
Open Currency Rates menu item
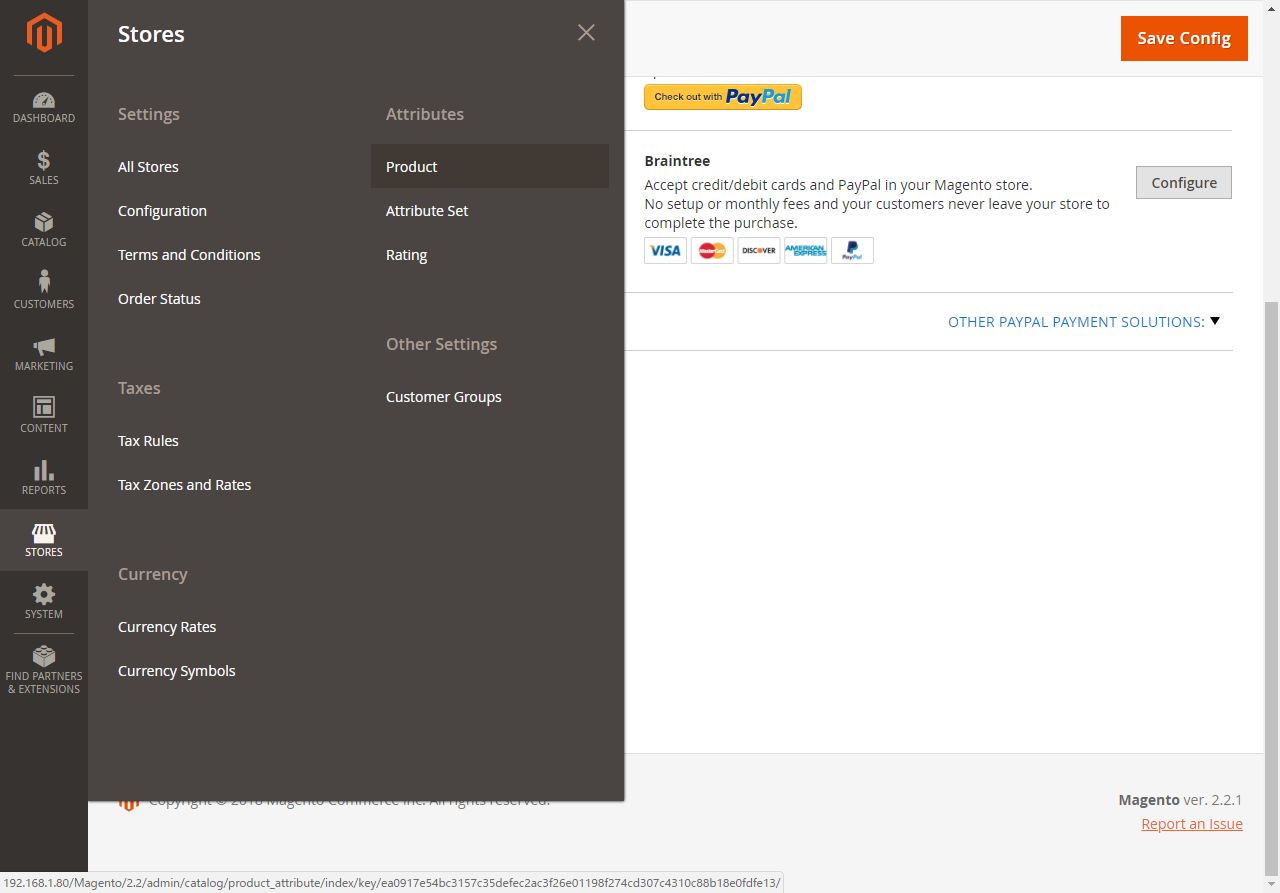point(167,627)
